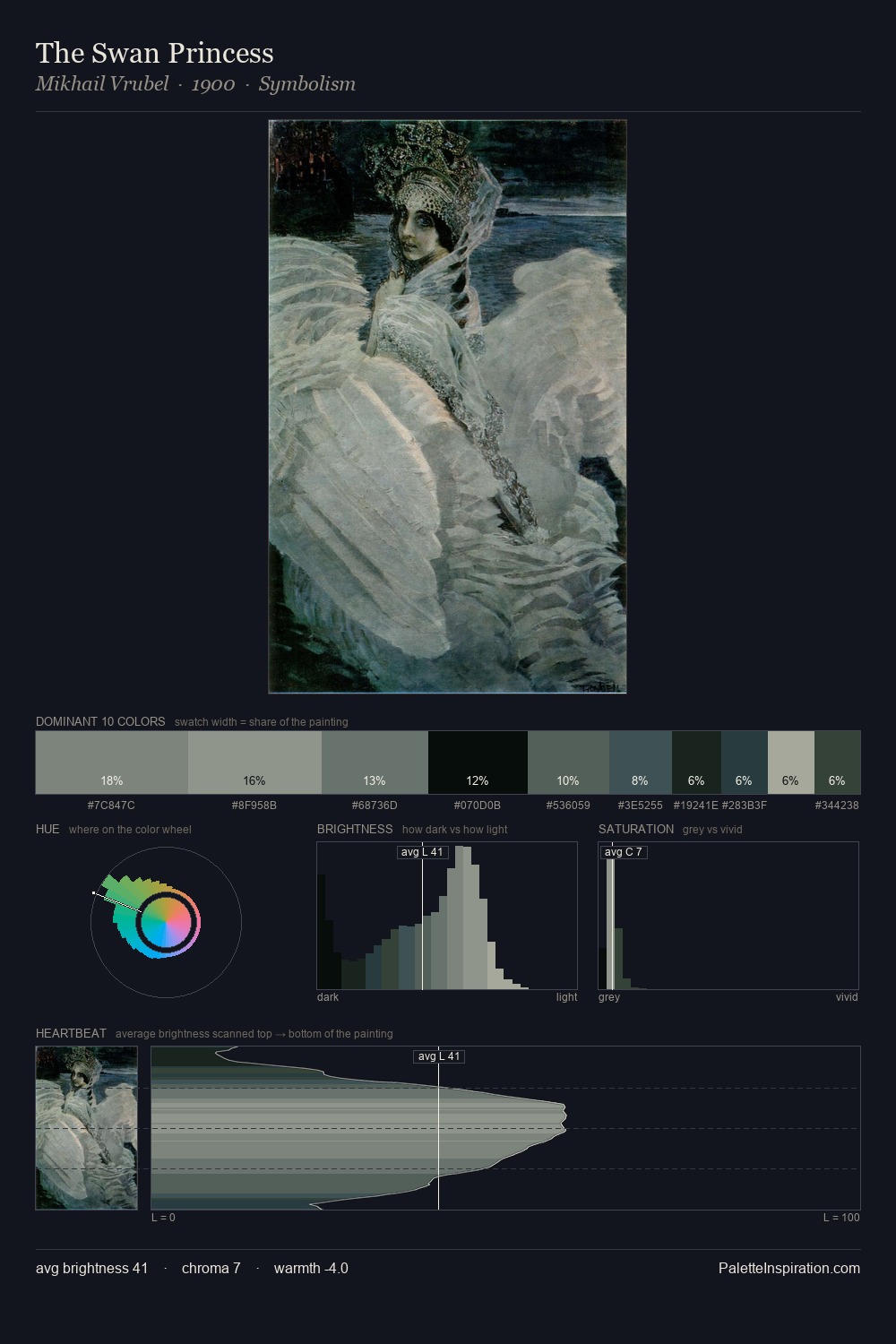Open the main Swan Princess painting image
The height and width of the screenshot is (1344, 896).
[x=447, y=407]
